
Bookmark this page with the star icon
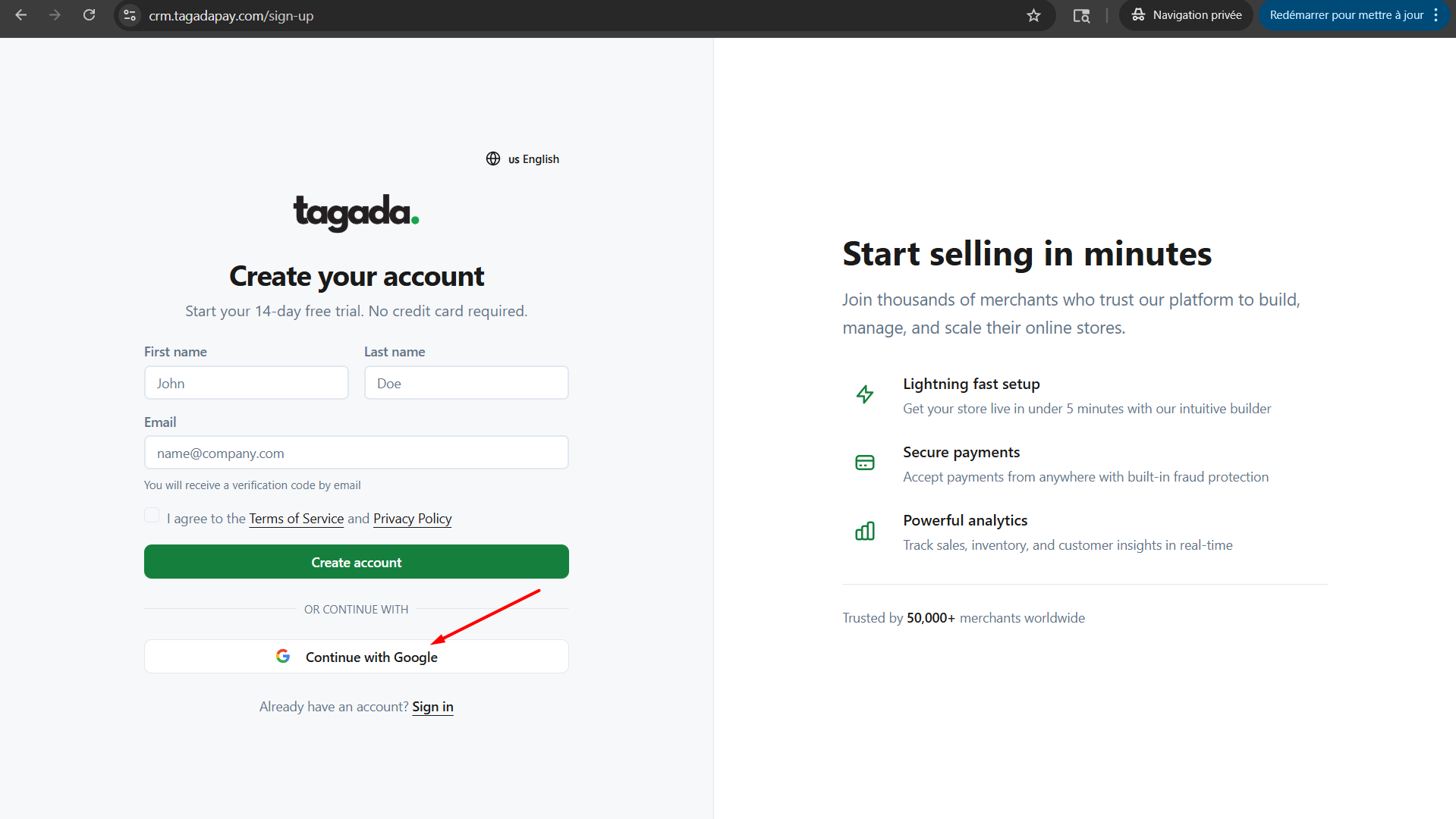click(x=1033, y=15)
